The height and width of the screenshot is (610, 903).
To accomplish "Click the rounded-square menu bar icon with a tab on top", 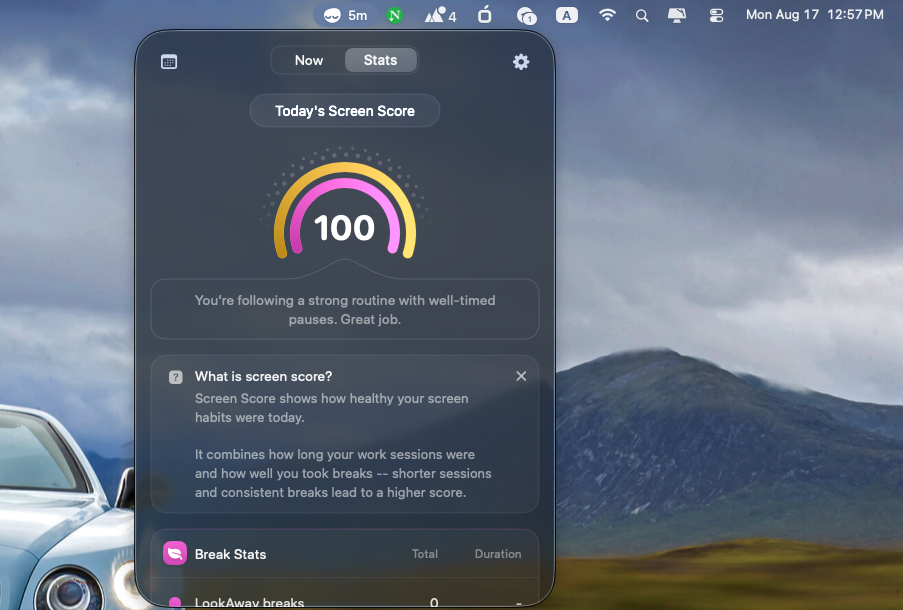I will pos(485,14).
